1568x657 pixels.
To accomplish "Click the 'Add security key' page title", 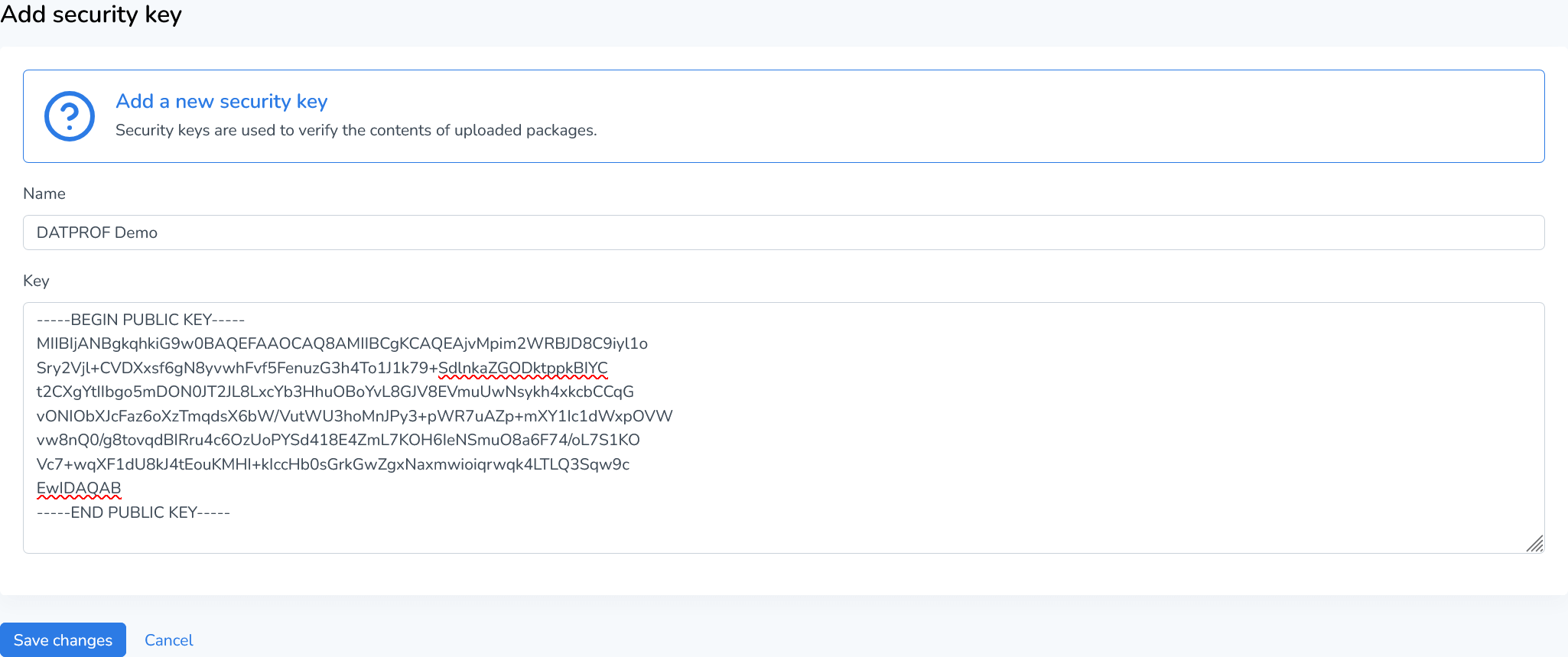I will coord(91,15).
